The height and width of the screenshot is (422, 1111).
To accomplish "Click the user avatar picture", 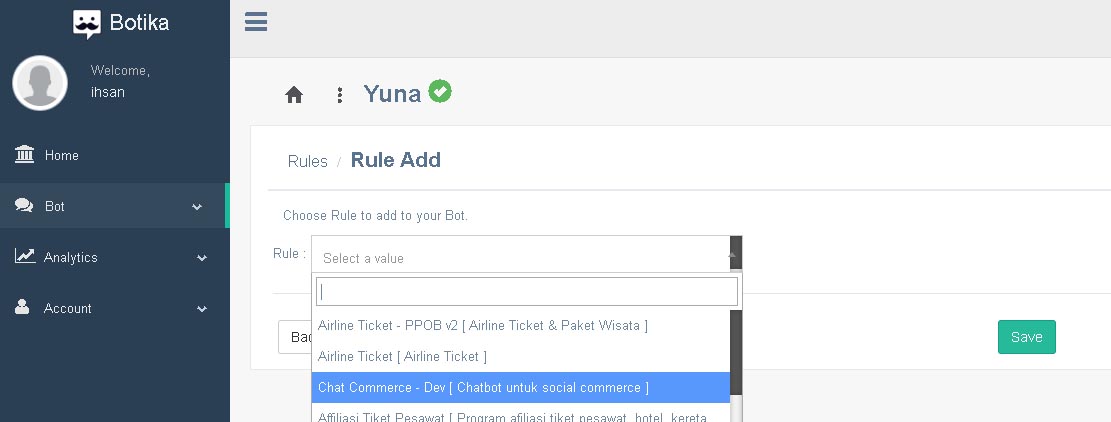I will [x=40, y=82].
